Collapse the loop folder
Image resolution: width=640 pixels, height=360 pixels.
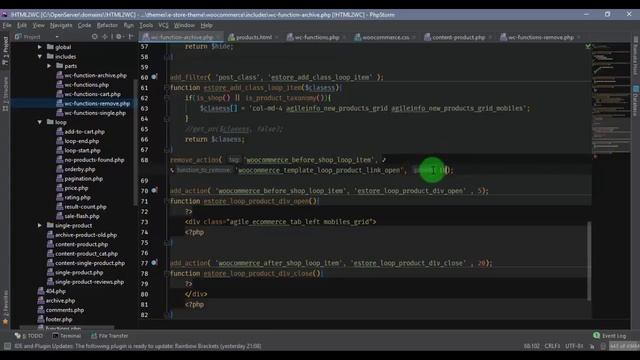(40, 122)
